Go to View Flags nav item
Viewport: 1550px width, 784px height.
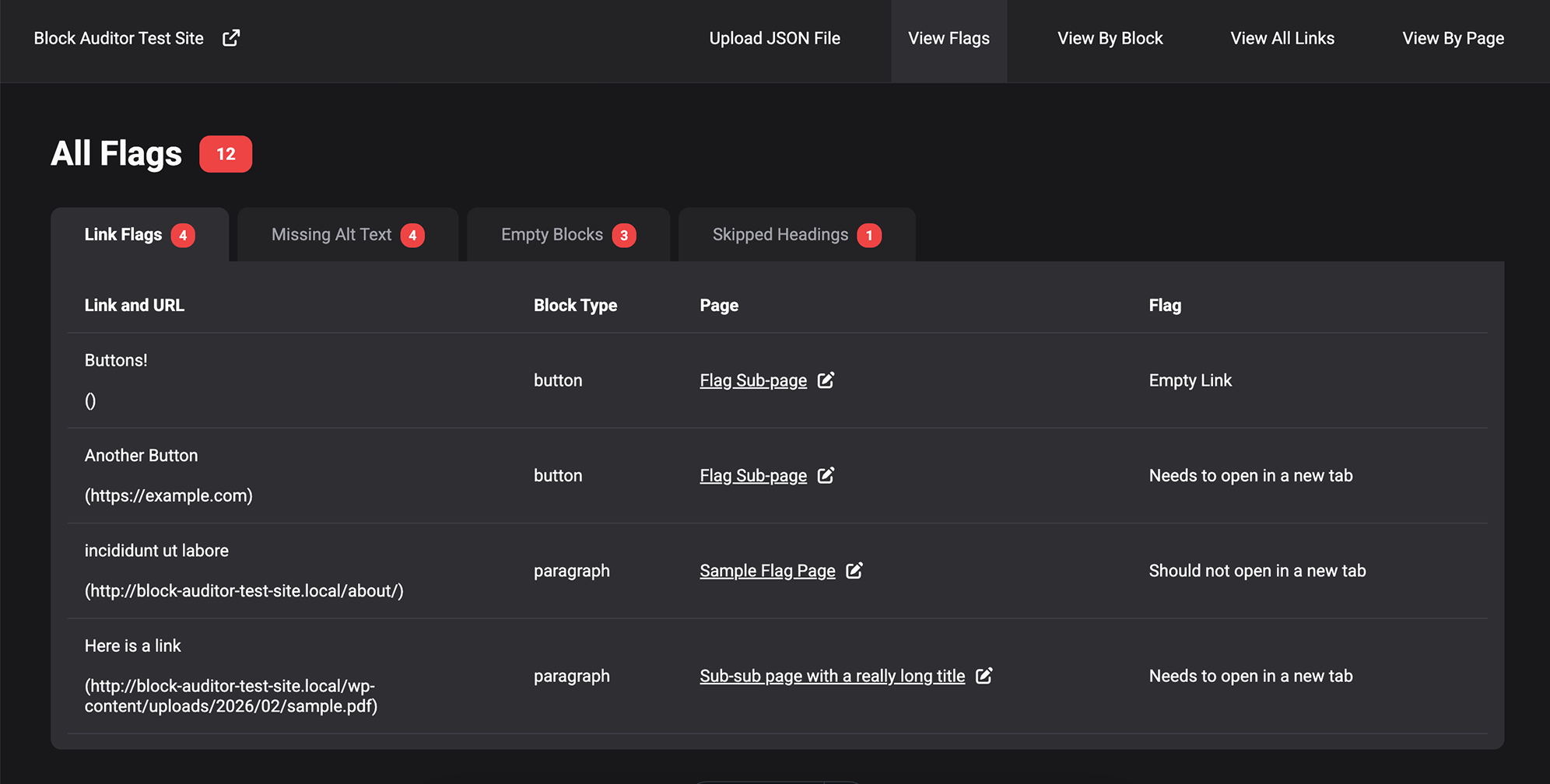click(949, 39)
